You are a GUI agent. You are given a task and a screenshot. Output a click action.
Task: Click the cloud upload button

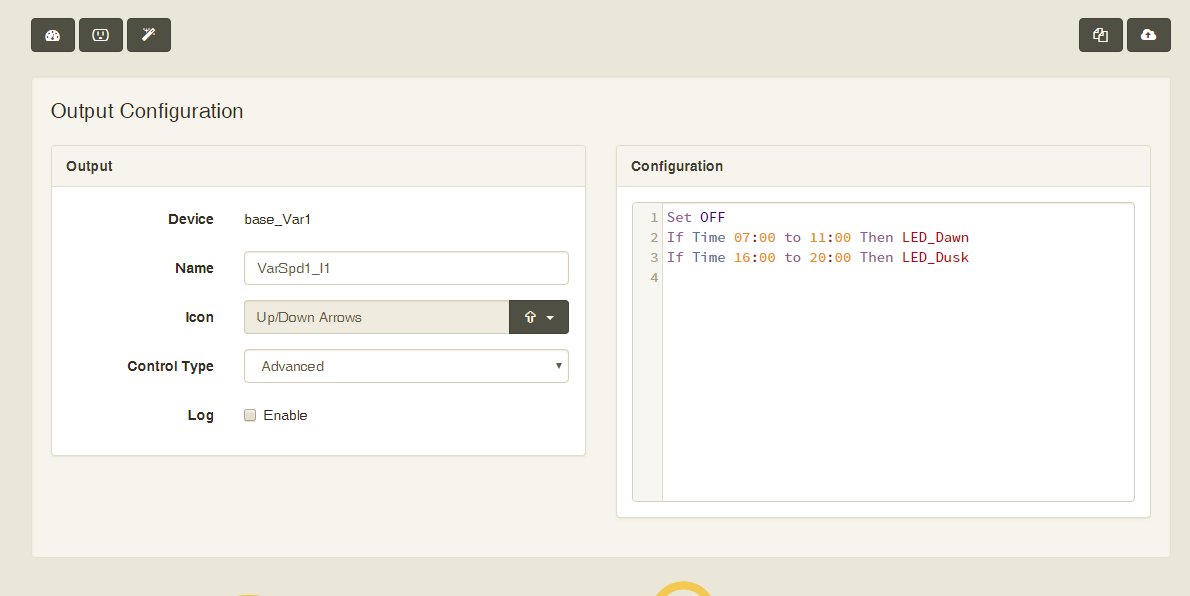pyautogui.click(x=1149, y=35)
